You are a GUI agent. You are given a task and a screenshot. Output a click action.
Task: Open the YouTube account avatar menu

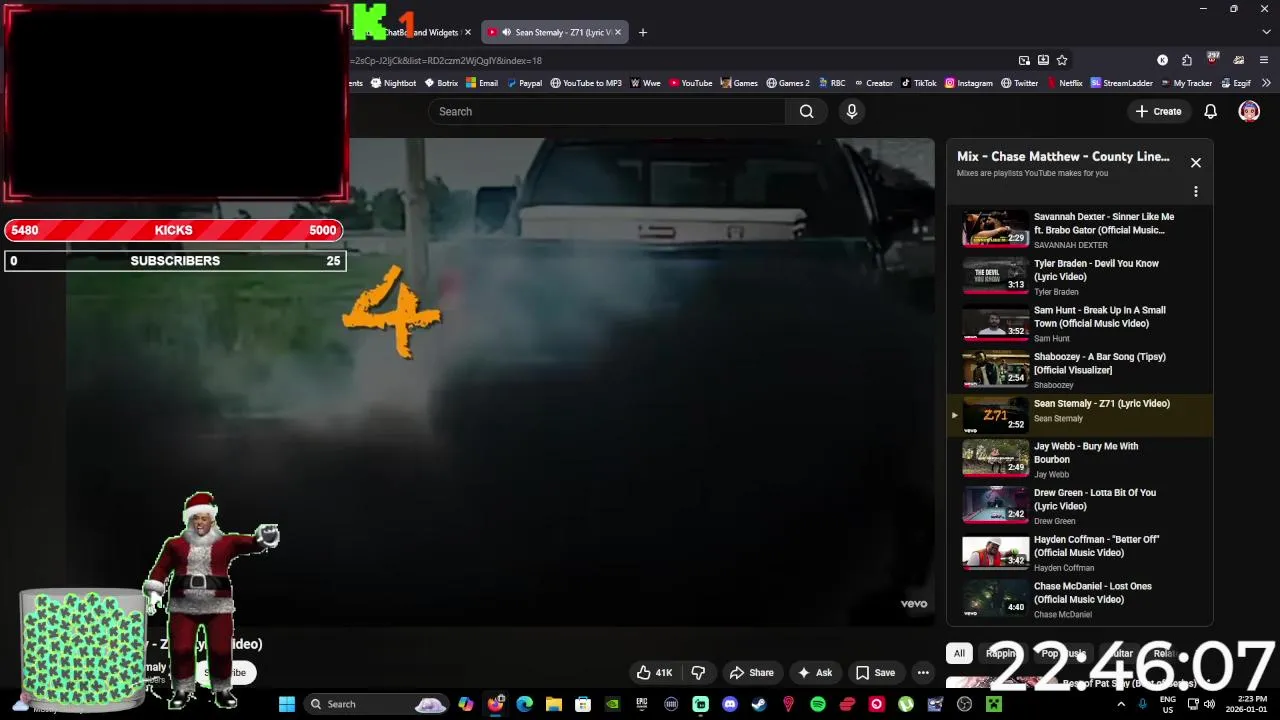click(x=1249, y=111)
